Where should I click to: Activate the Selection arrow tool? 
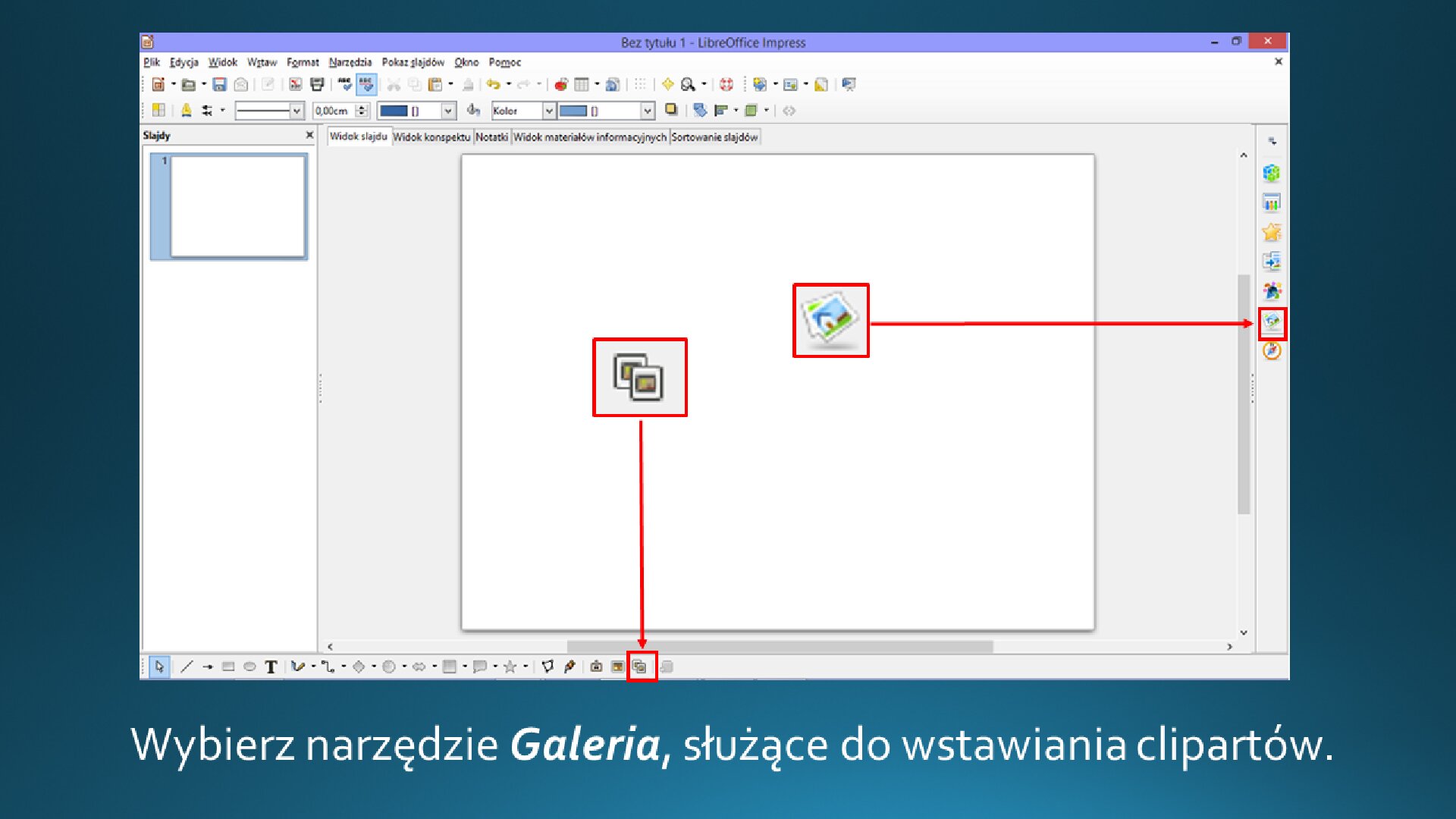(x=161, y=667)
